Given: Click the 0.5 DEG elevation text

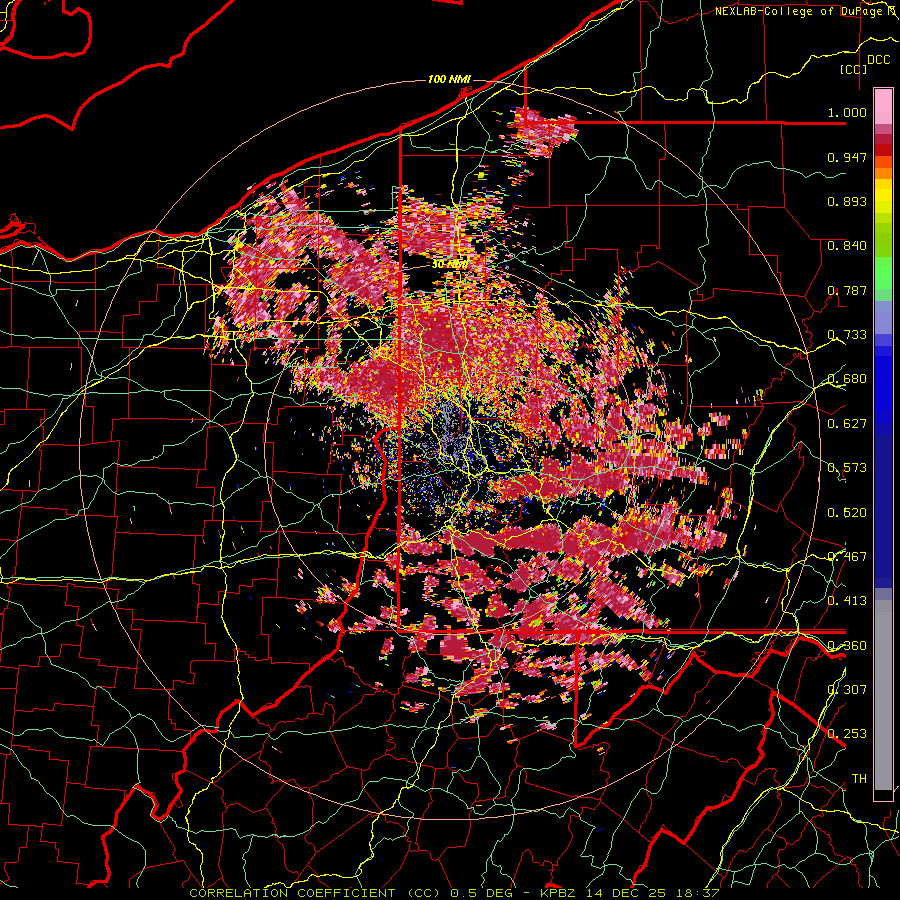Looking at the screenshot, I should pos(480,893).
